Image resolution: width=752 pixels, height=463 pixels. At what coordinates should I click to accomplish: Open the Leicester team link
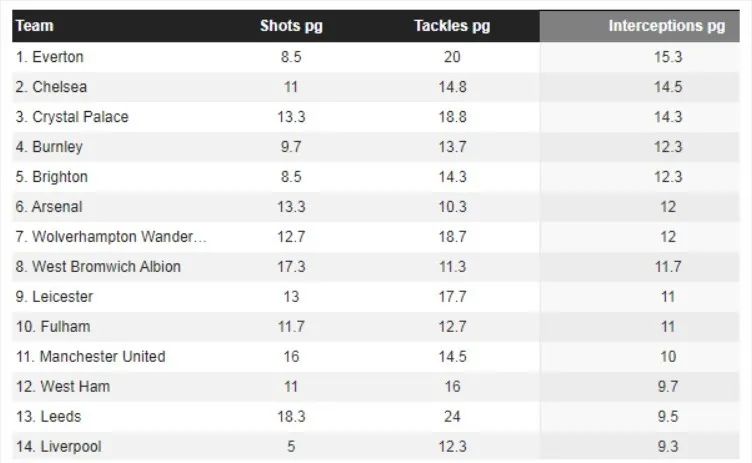coord(62,297)
